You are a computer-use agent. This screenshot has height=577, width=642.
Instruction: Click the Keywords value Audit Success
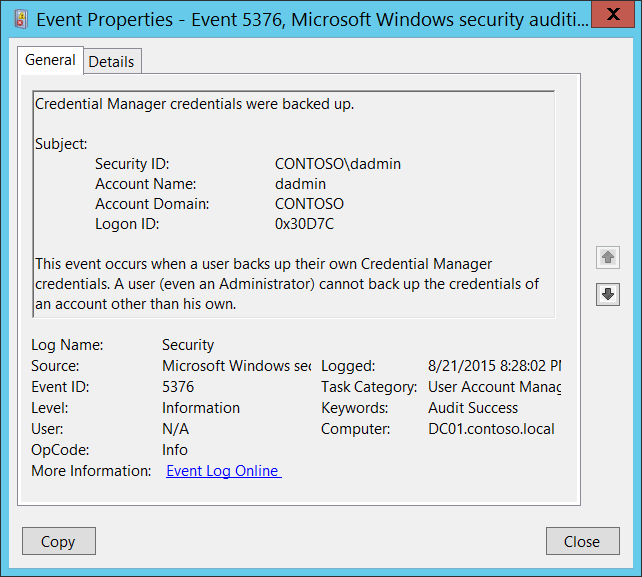click(473, 408)
